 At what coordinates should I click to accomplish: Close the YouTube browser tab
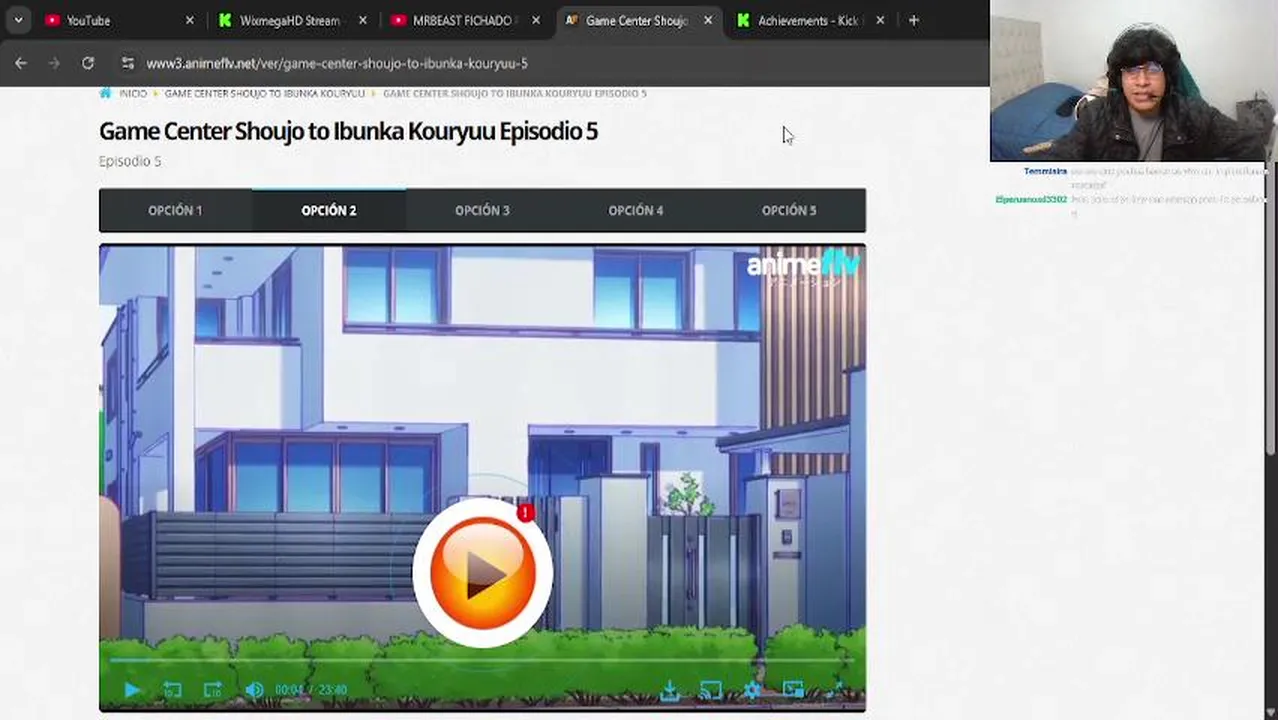tap(190, 20)
